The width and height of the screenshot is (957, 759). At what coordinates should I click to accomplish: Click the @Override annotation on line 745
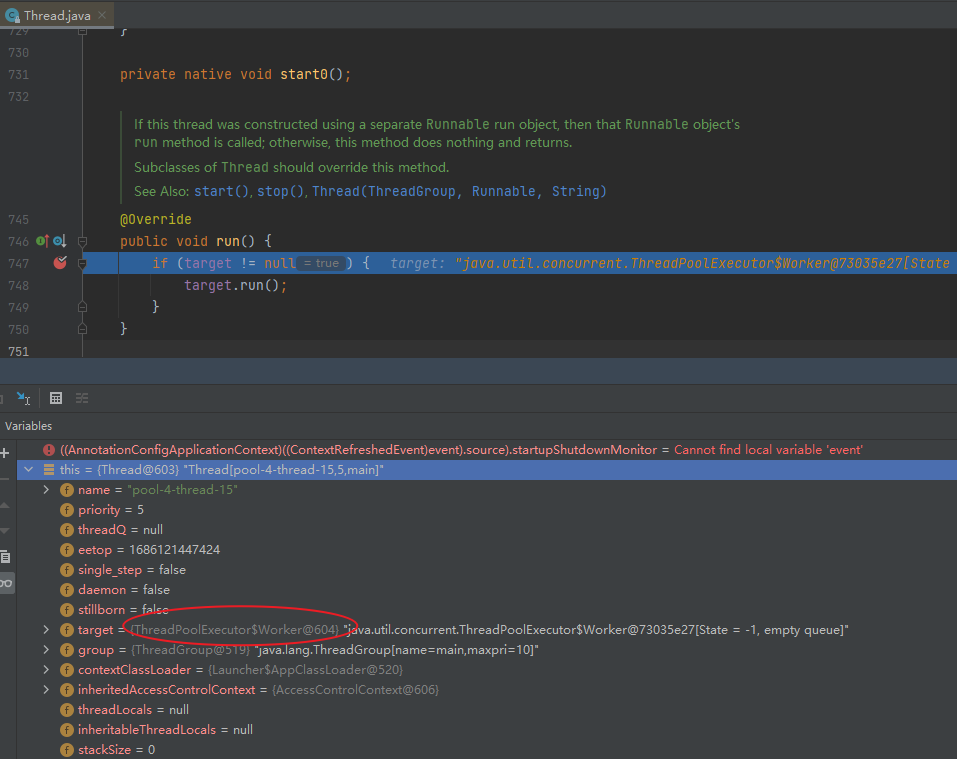(156, 219)
